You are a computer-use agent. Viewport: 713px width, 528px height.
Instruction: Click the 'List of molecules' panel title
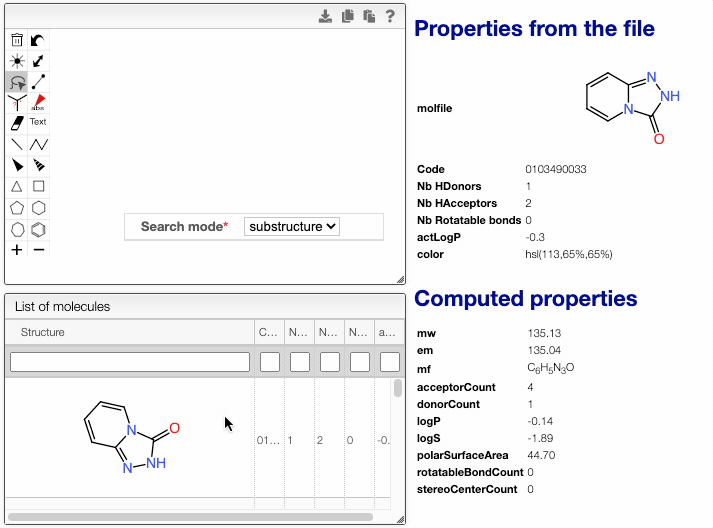(62, 307)
